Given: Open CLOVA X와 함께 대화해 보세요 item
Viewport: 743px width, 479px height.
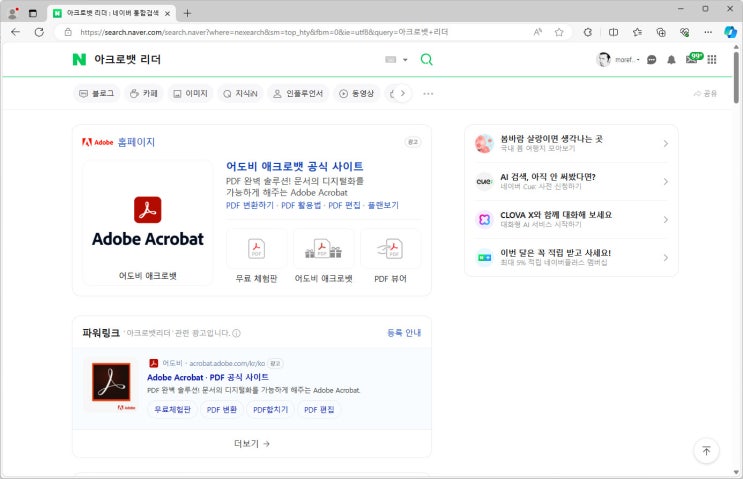Looking at the screenshot, I should (x=571, y=219).
